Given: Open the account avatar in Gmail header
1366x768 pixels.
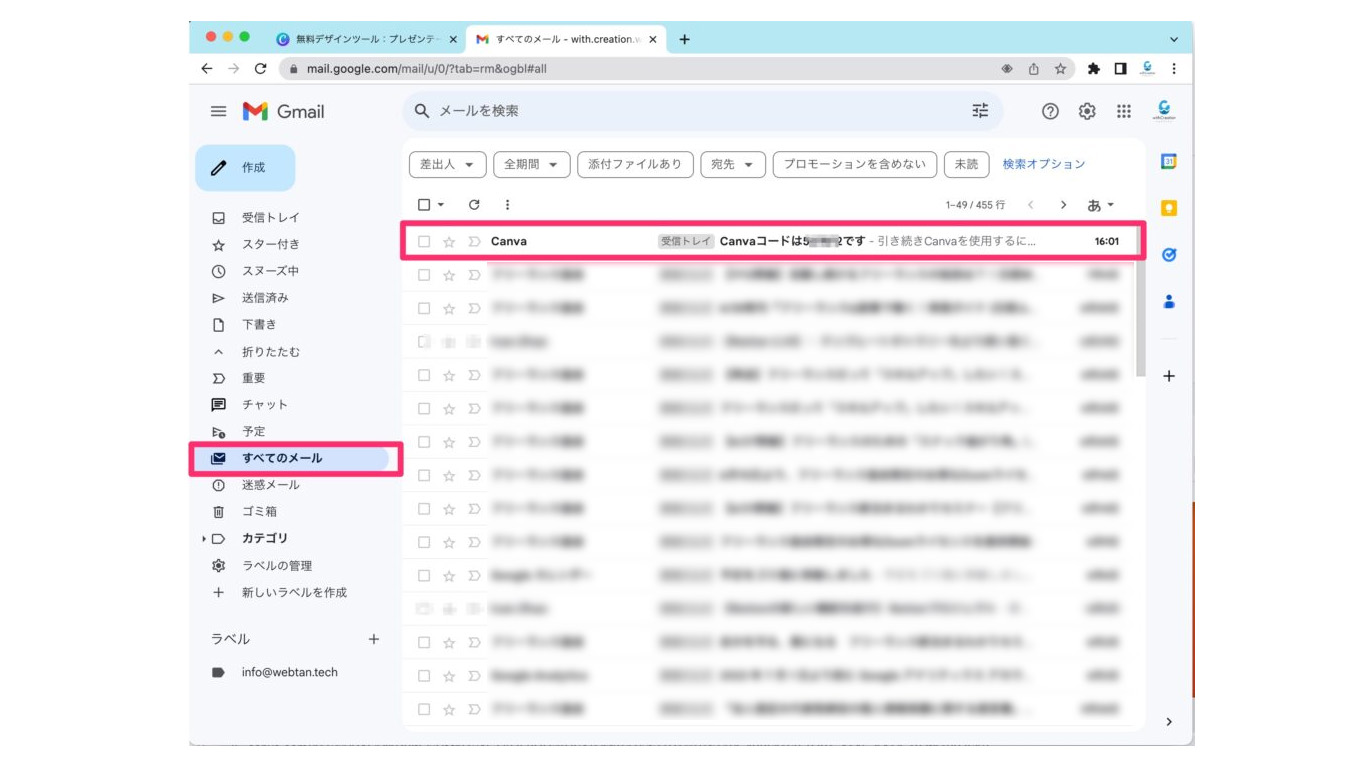Looking at the screenshot, I should click(1164, 110).
